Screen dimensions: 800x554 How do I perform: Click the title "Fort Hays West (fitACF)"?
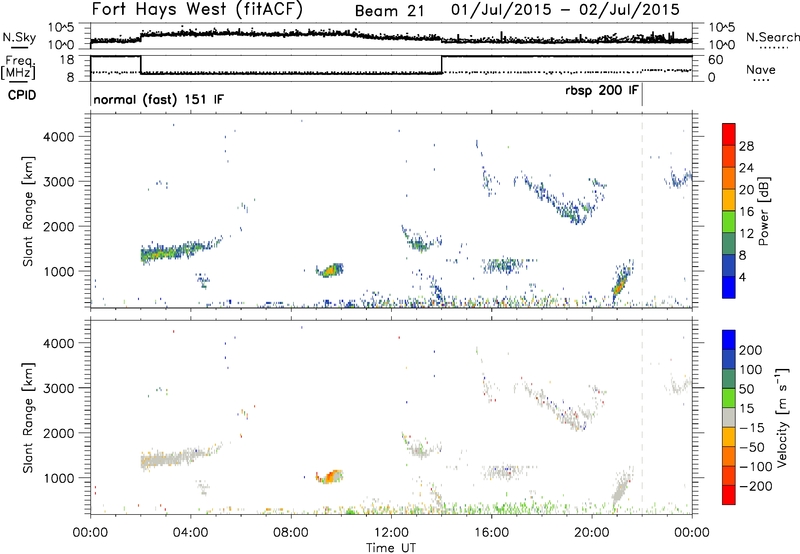click(197, 9)
